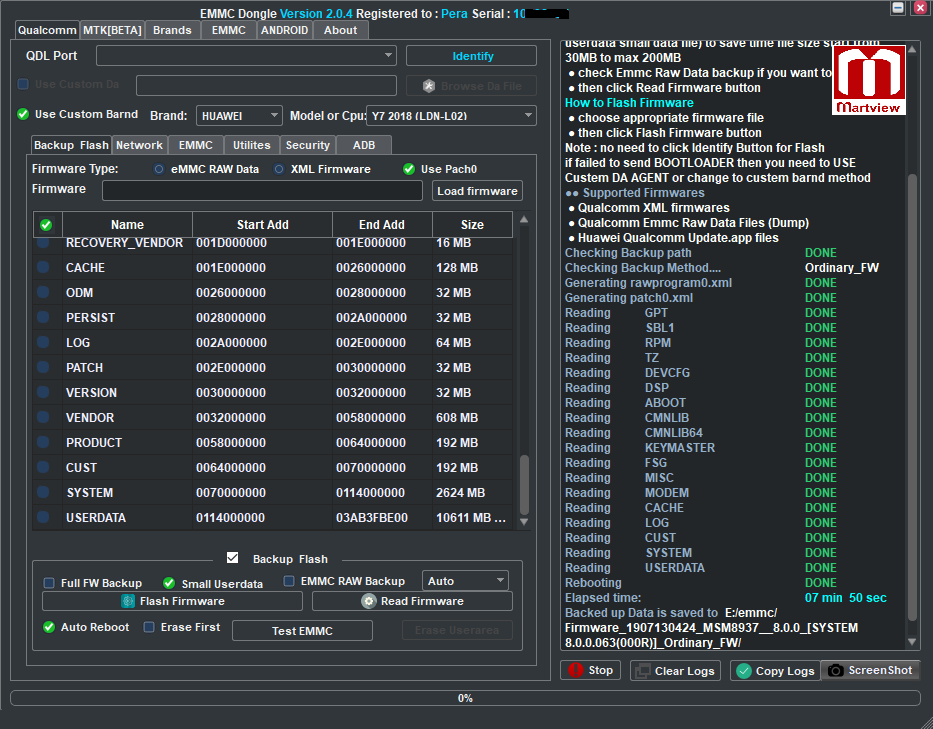Click the Flash Firmware chip icon
Image resolution: width=933 pixels, height=729 pixels.
127,601
